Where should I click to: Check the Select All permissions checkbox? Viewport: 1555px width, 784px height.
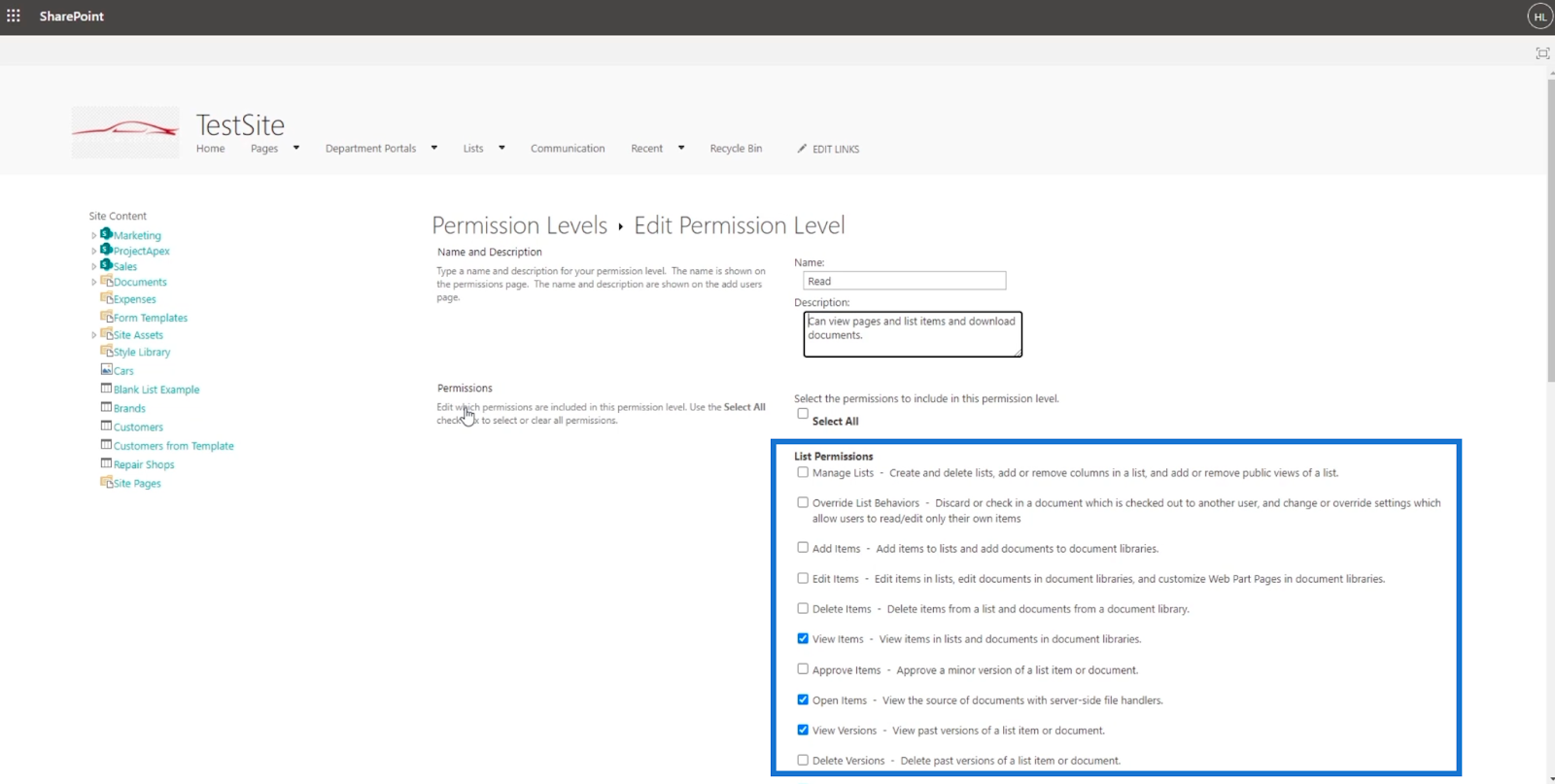(x=803, y=414)
